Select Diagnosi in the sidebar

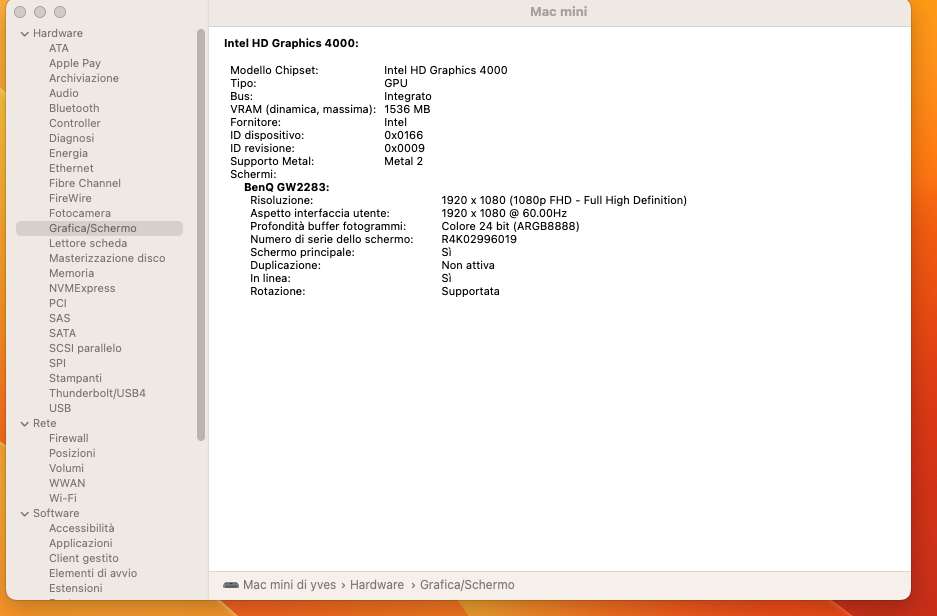(71, 138)
